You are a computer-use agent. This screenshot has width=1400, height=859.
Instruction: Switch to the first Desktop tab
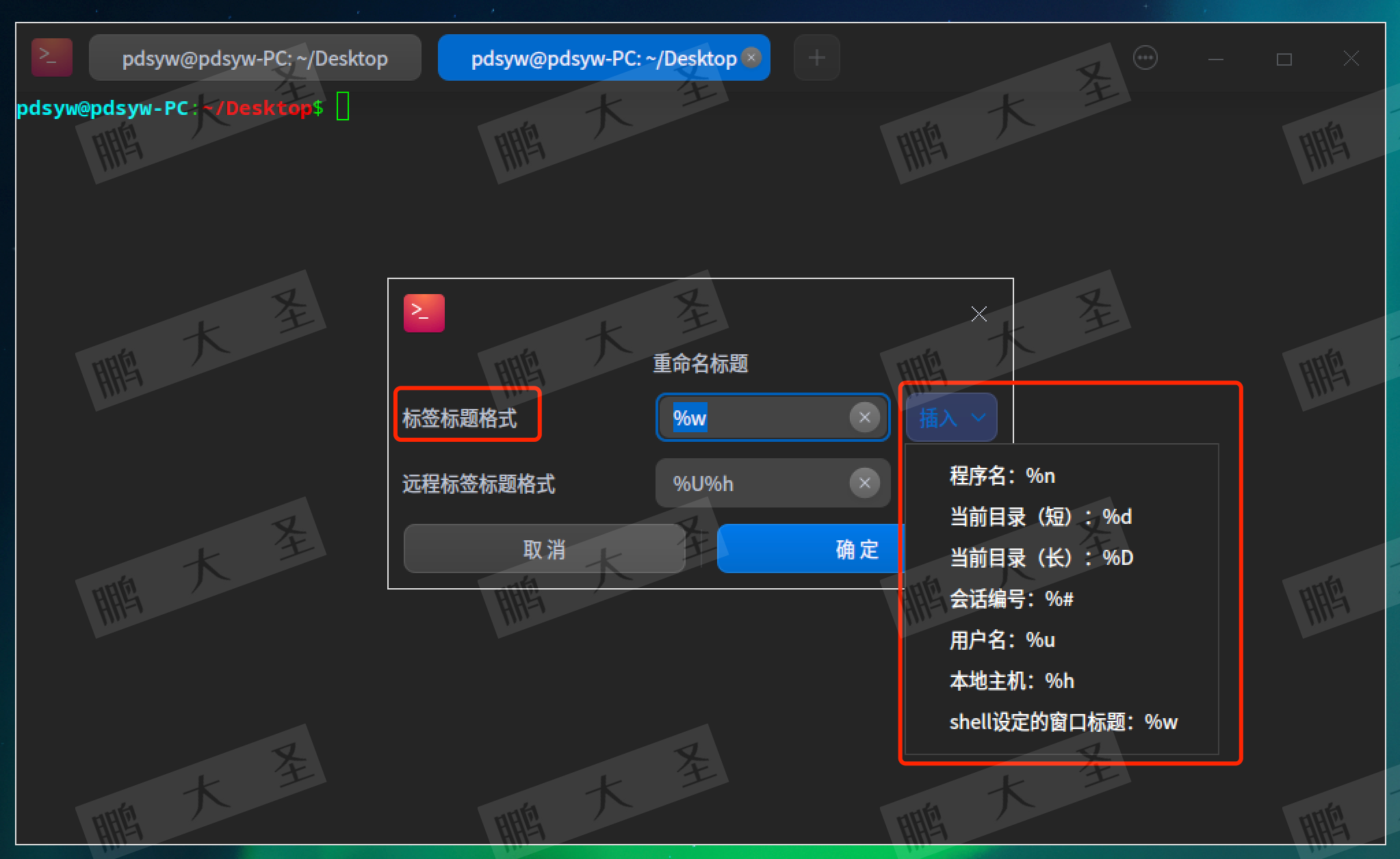tap(255, 58)
